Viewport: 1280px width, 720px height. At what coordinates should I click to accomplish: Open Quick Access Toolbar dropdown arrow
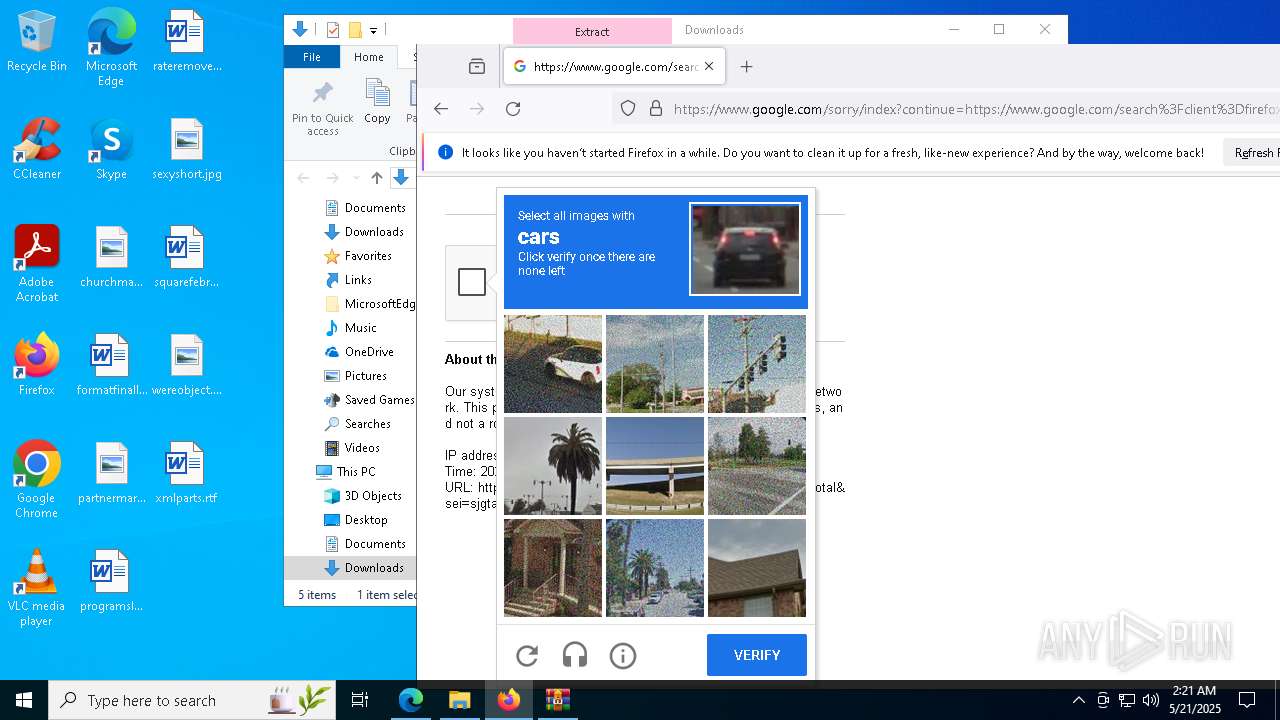373,31
